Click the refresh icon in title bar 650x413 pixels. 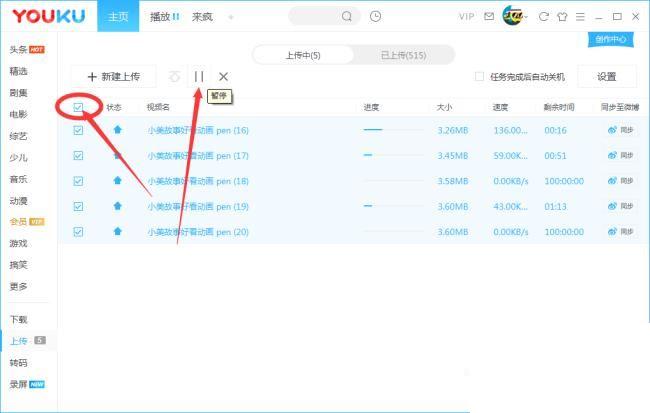click(x=544, y=17)
